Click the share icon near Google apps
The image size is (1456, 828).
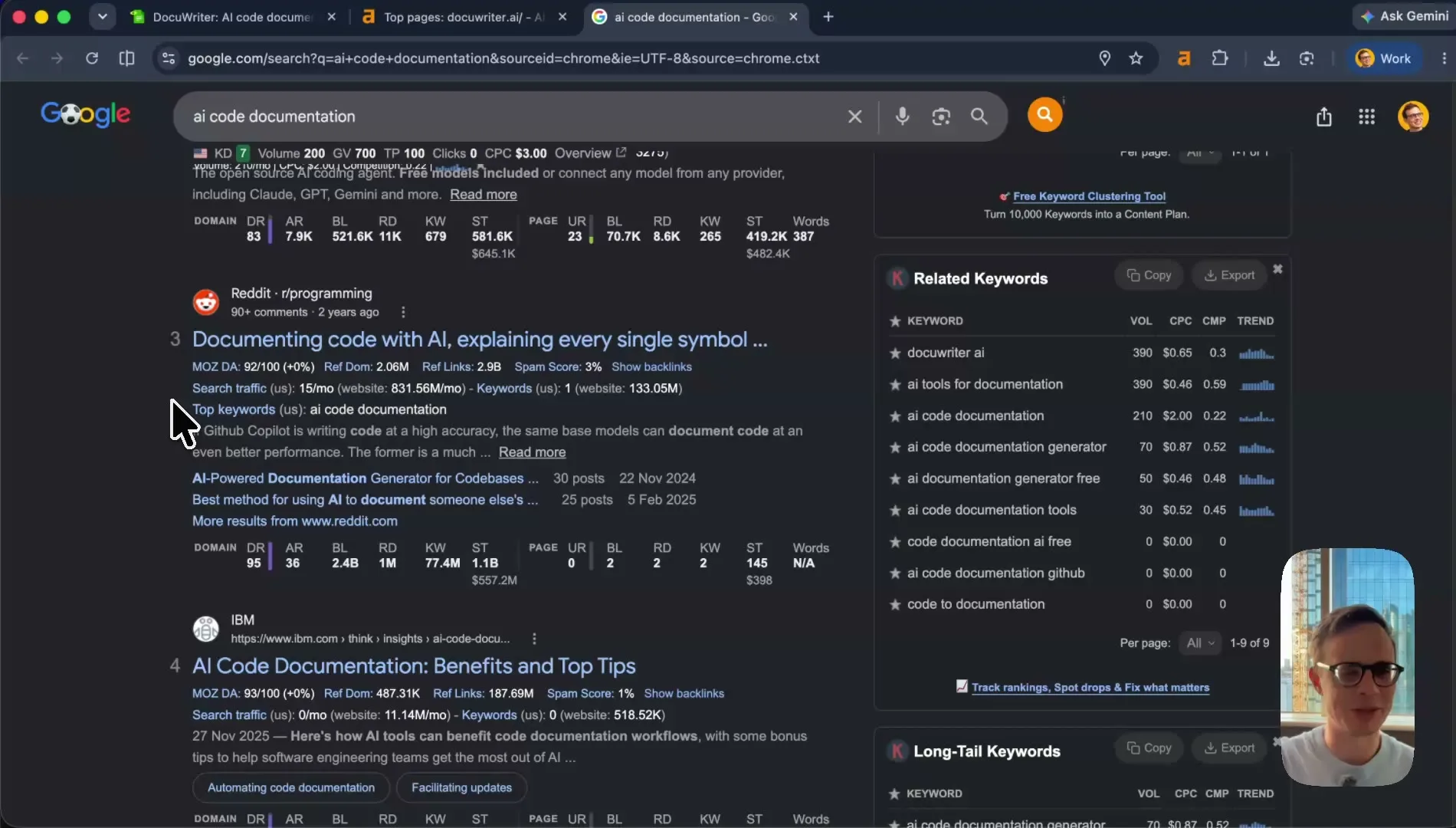click(x=1323, y=117)
